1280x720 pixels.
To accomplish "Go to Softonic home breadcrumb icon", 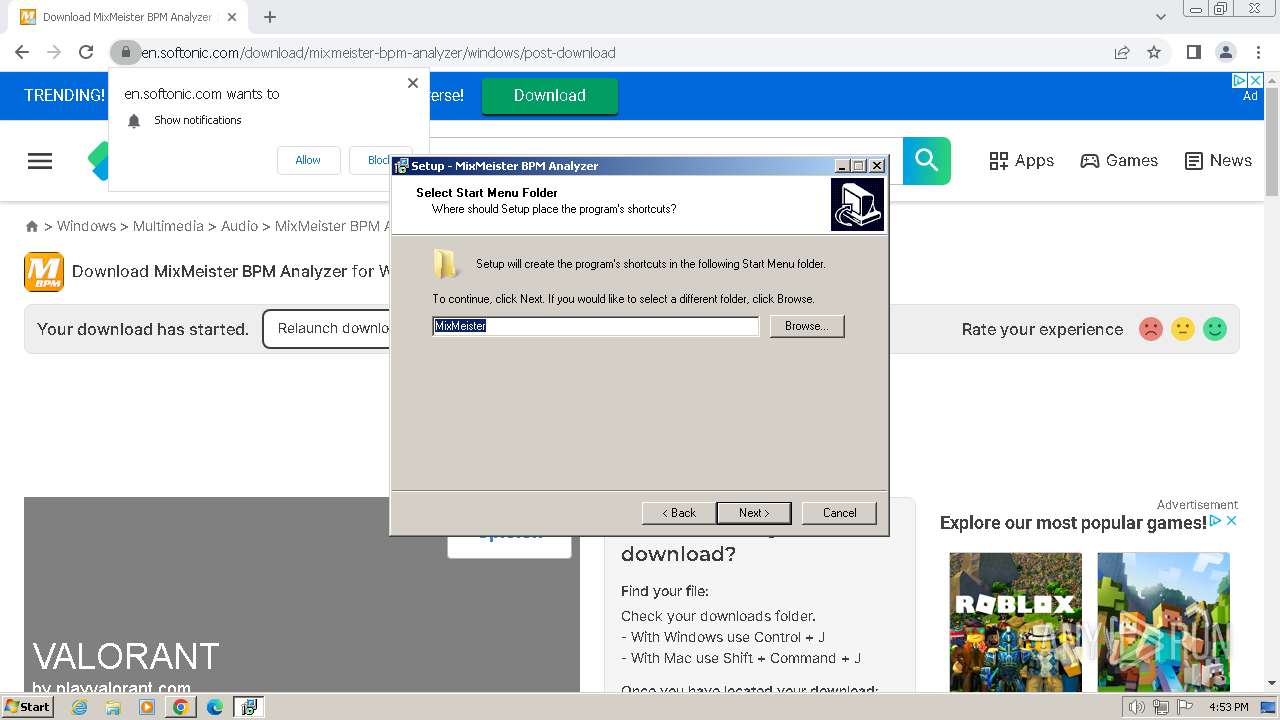I will pyautogui.click(x=32, y=227).
